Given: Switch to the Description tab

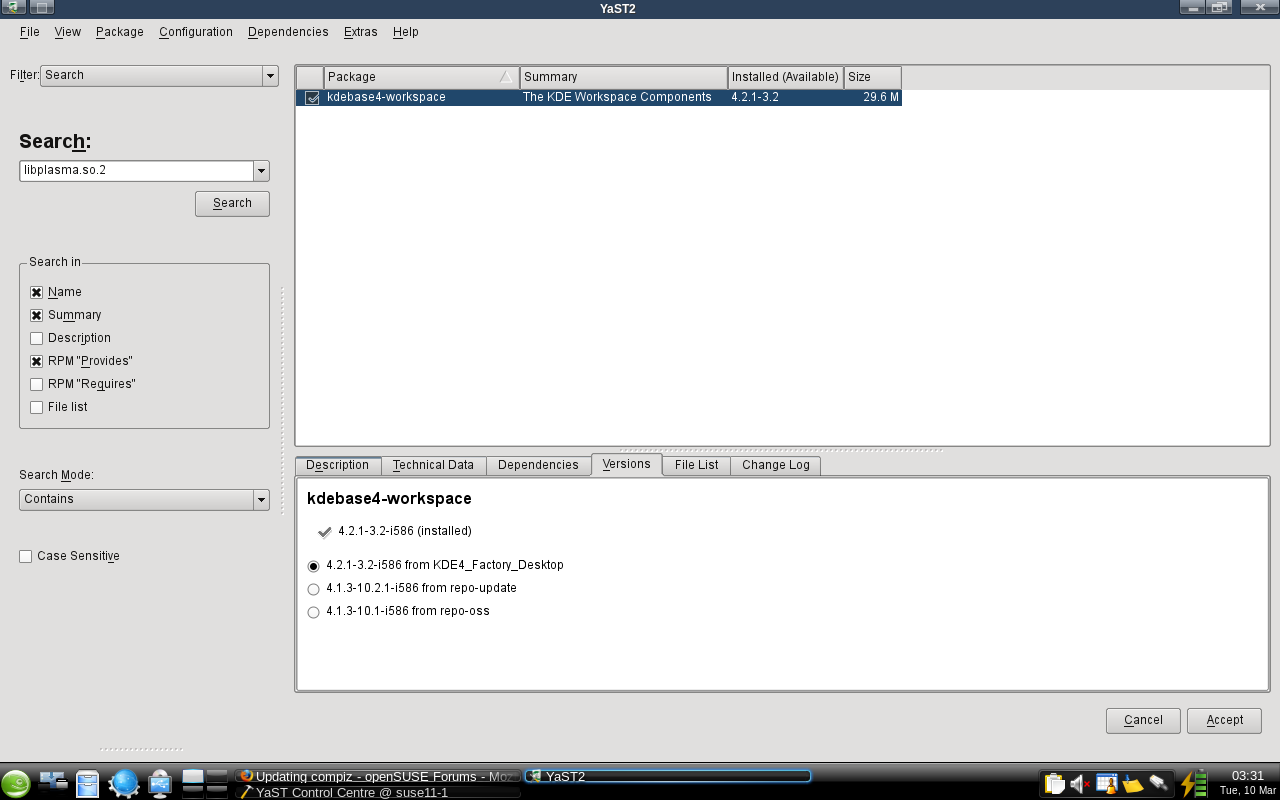Looking at the screenshot, I should 338,465.
